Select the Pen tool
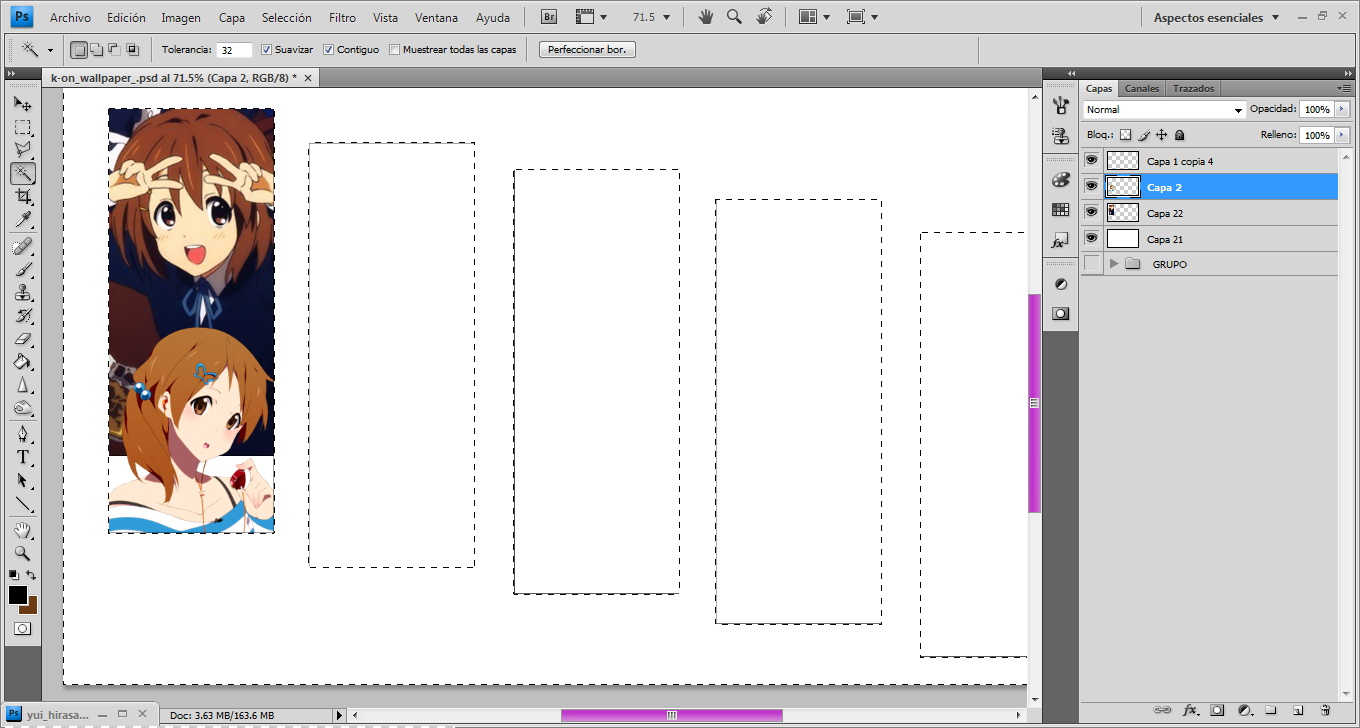 pos(22,434)
